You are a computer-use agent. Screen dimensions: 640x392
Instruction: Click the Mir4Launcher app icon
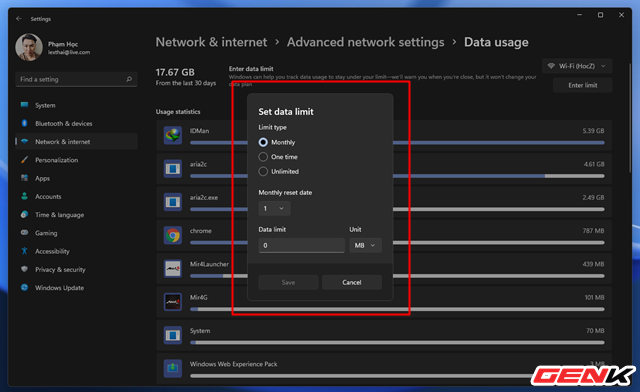click(173, 268)
